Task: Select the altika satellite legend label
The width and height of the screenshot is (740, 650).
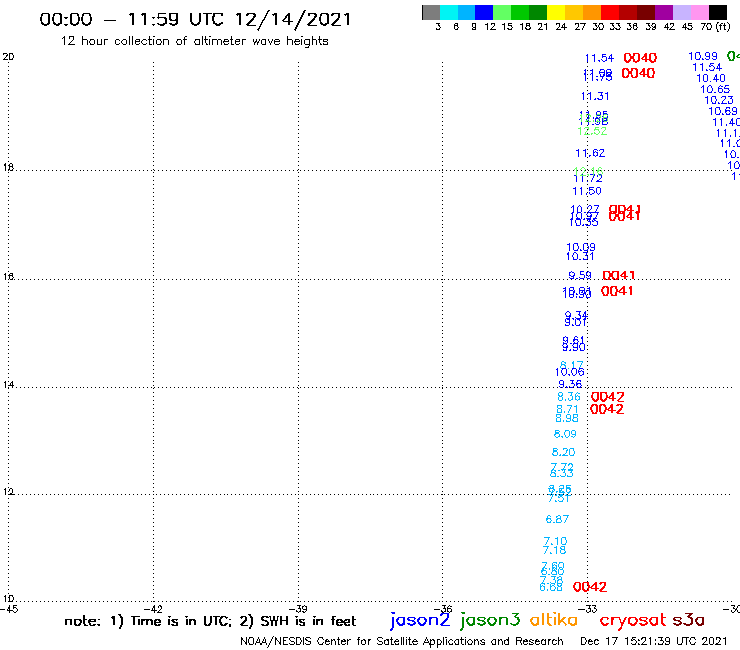Action: pos(554,619)
